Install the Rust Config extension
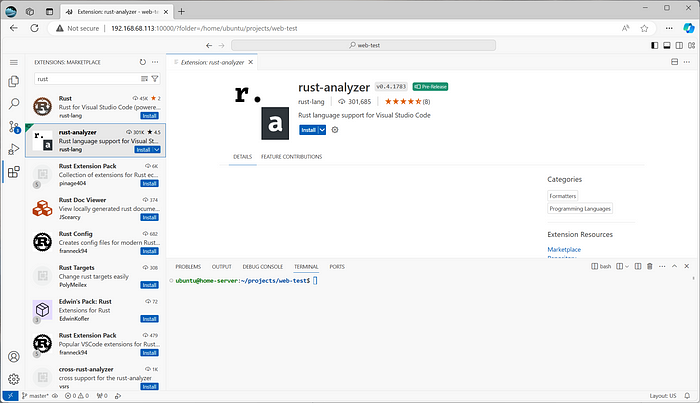 pos(150,252)
